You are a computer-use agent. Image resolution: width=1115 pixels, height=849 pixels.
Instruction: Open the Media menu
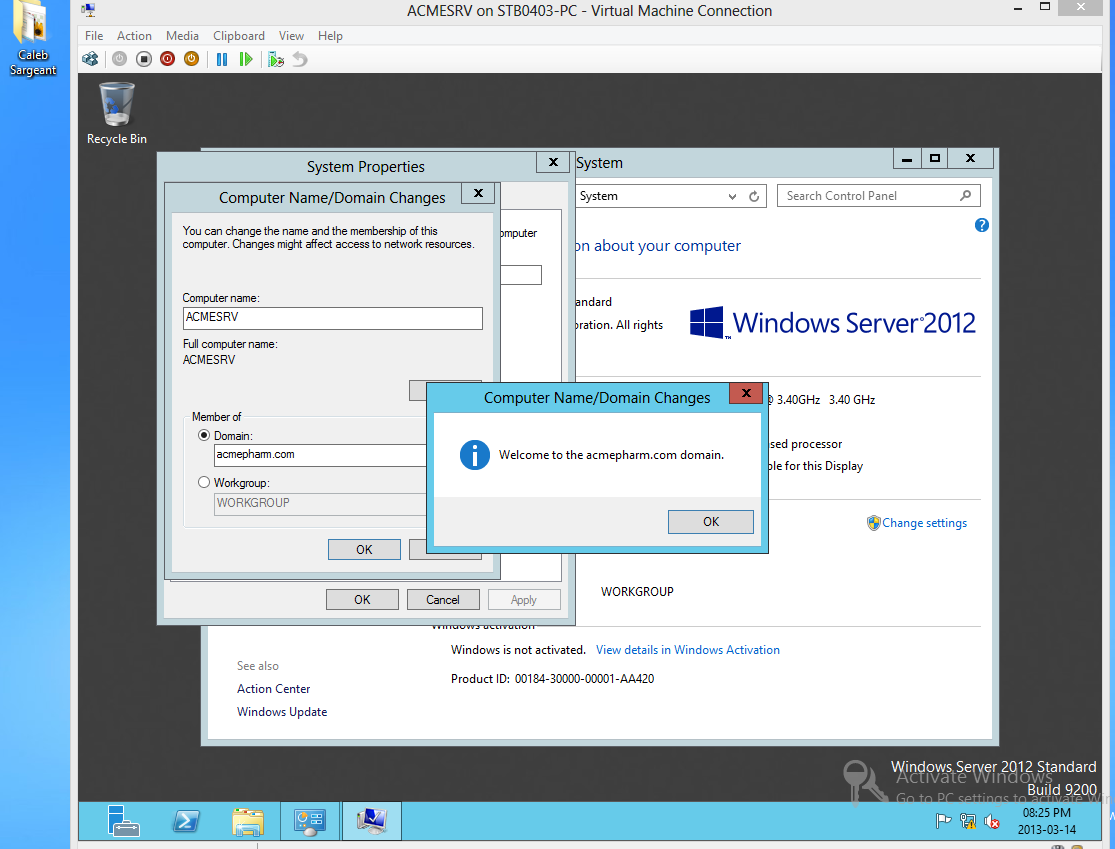(x=182, y=36)
